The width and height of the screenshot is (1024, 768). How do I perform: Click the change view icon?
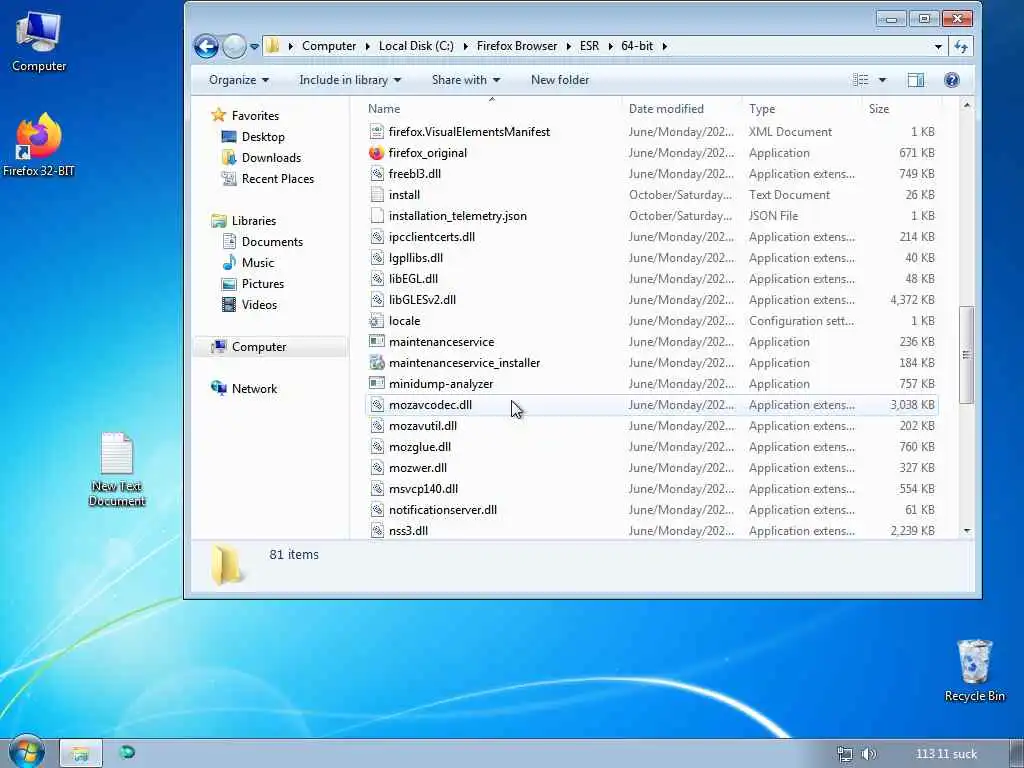click(x=861, y=80)
